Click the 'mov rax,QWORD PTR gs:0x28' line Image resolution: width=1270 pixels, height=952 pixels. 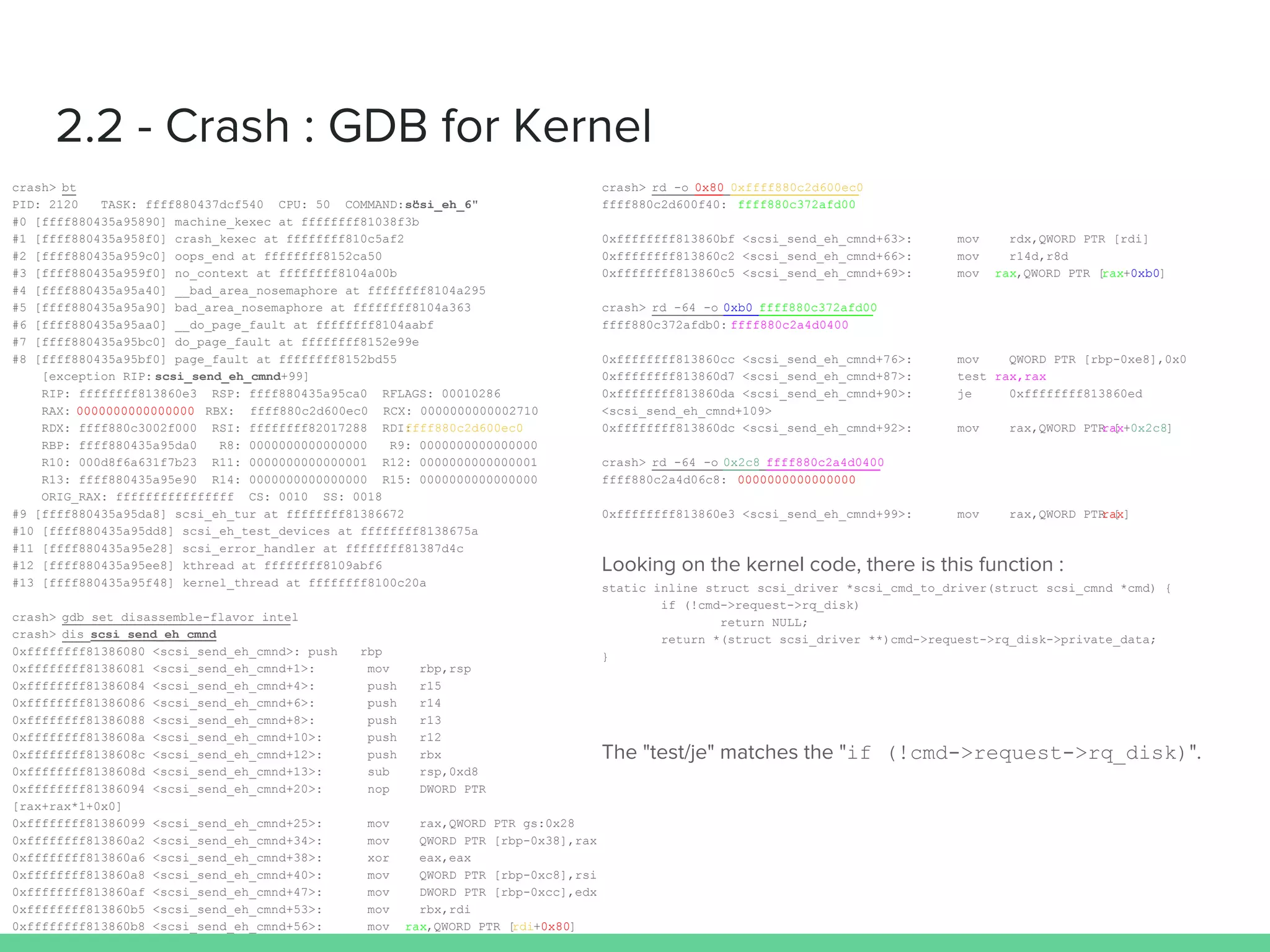coord(293,824)
